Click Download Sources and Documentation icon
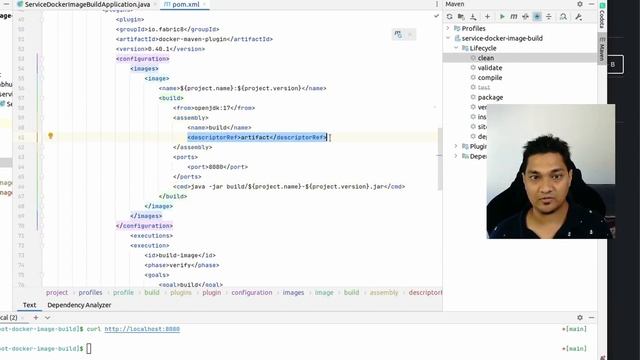 pyautogui.click(x=473, y=17)
